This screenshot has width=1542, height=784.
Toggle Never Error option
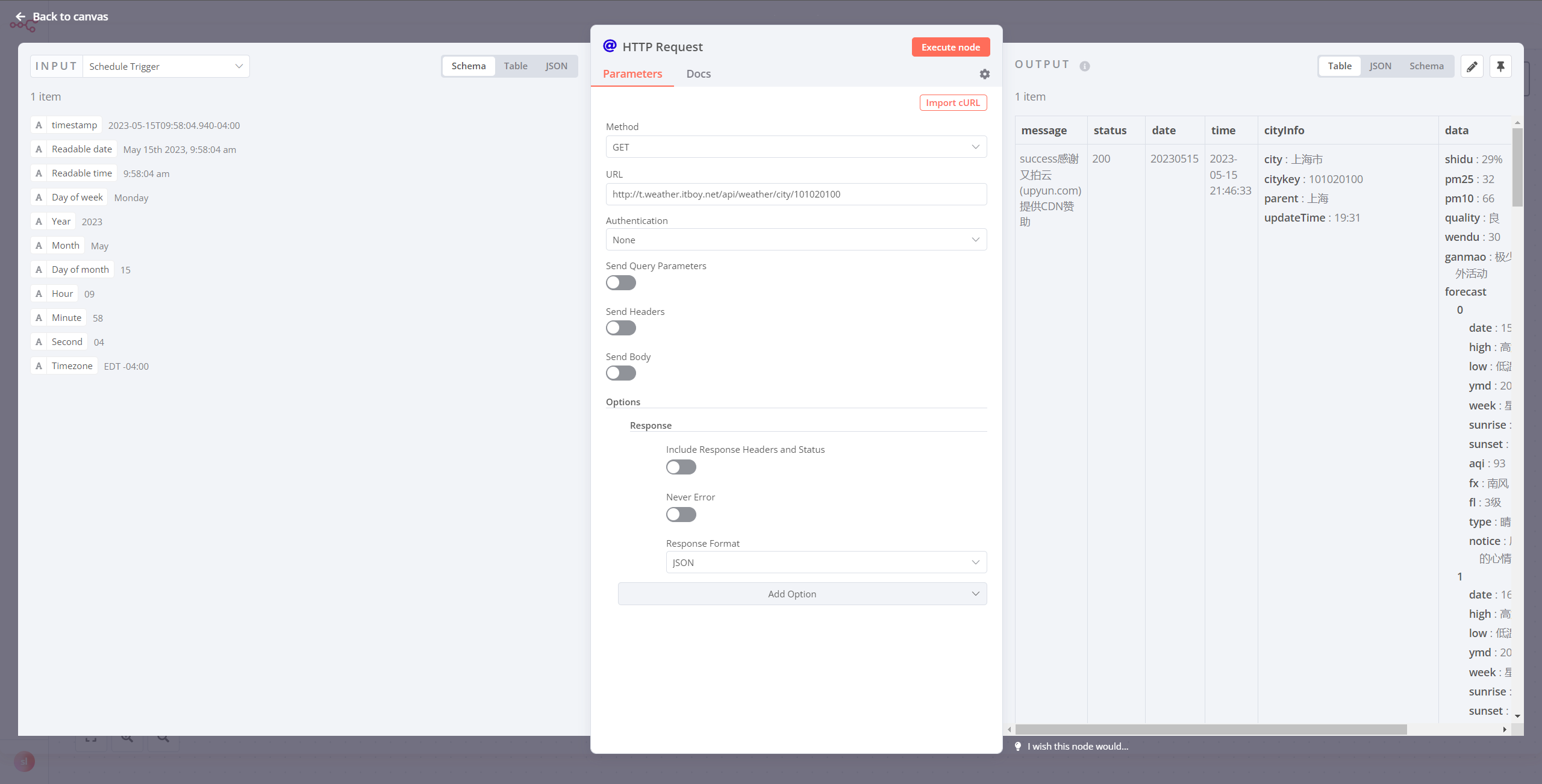click(x=681, y=515)
